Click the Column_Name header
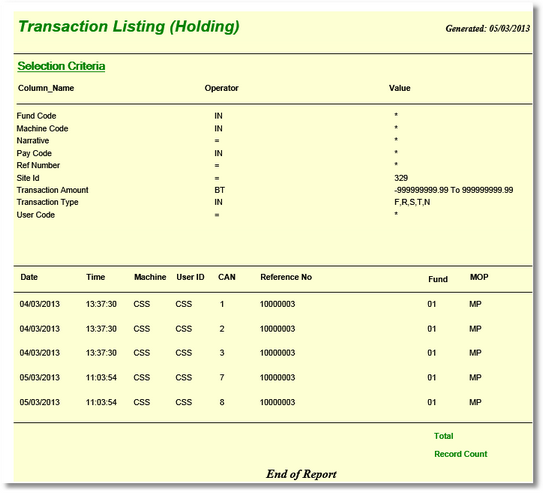 pyautogui.click(x=46, y=88)
